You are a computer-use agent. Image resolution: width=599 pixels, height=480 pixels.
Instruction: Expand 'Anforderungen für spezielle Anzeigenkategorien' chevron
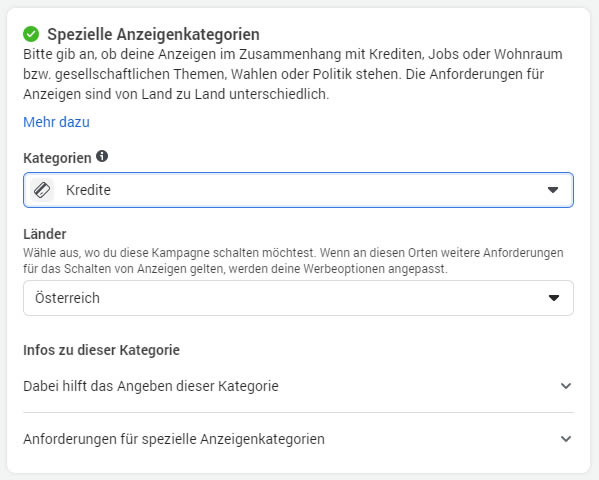coord(566,439)
